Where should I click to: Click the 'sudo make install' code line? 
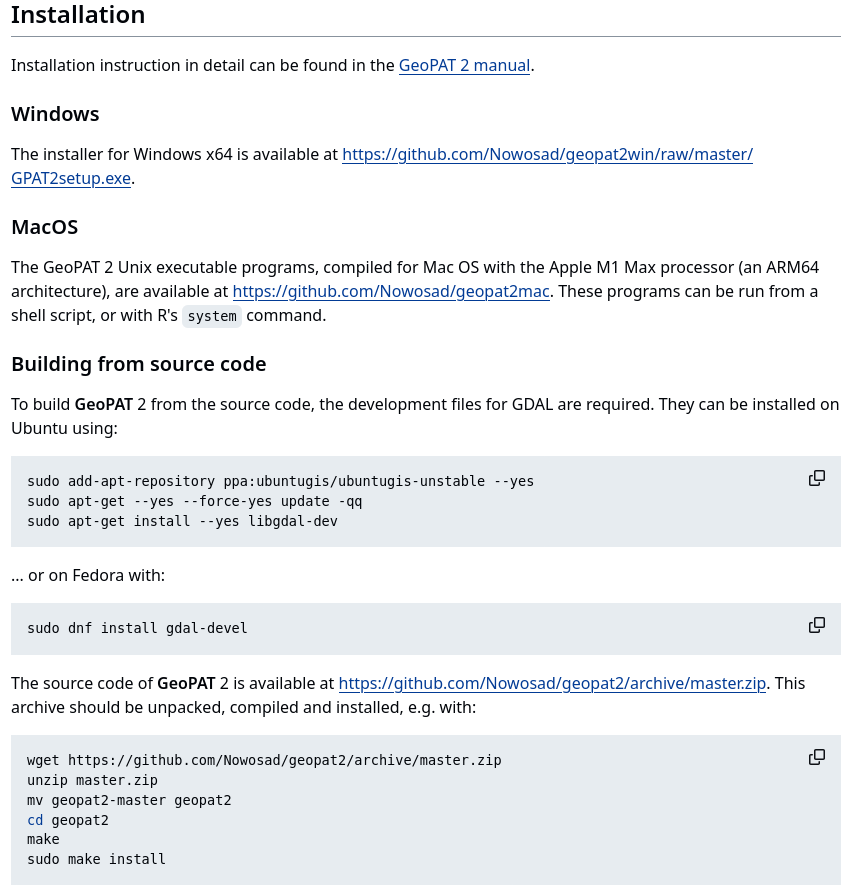(96, 859)
